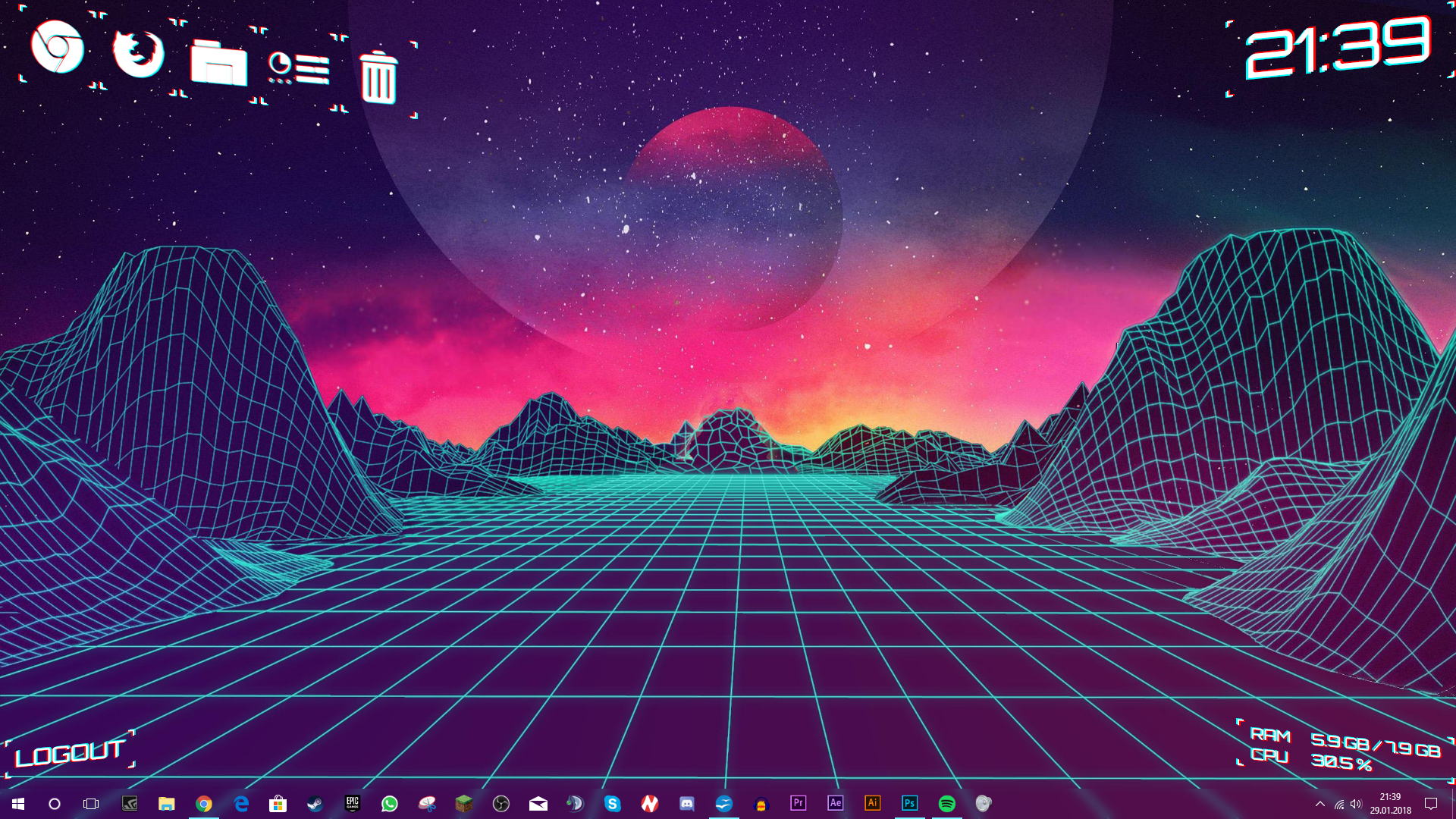1456x819 pixels.
Task: Open Discord from the taskbar
Action: (686, 803)
